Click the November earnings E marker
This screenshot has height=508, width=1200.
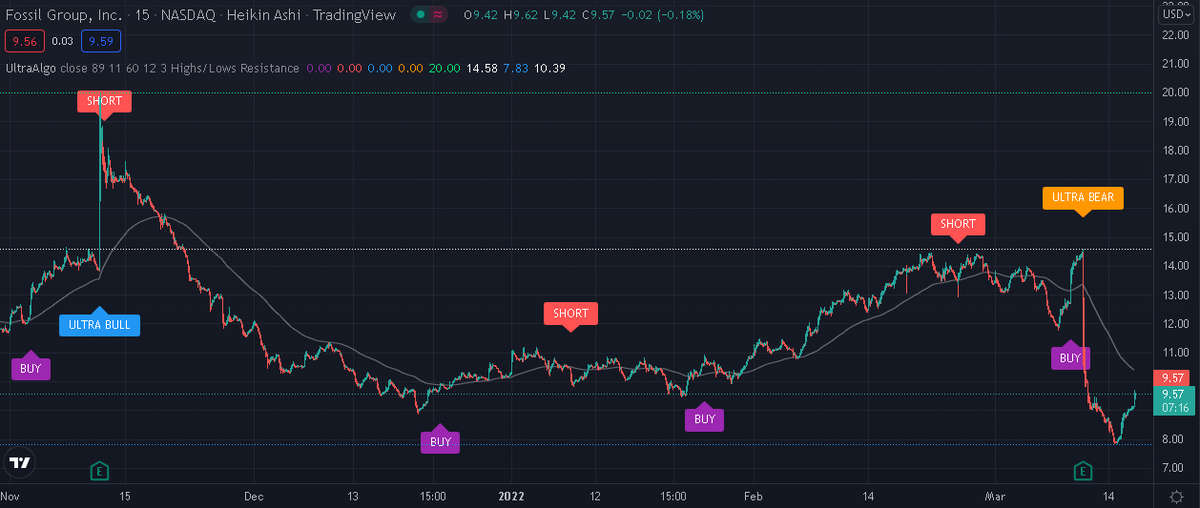(x=99, y=469)
